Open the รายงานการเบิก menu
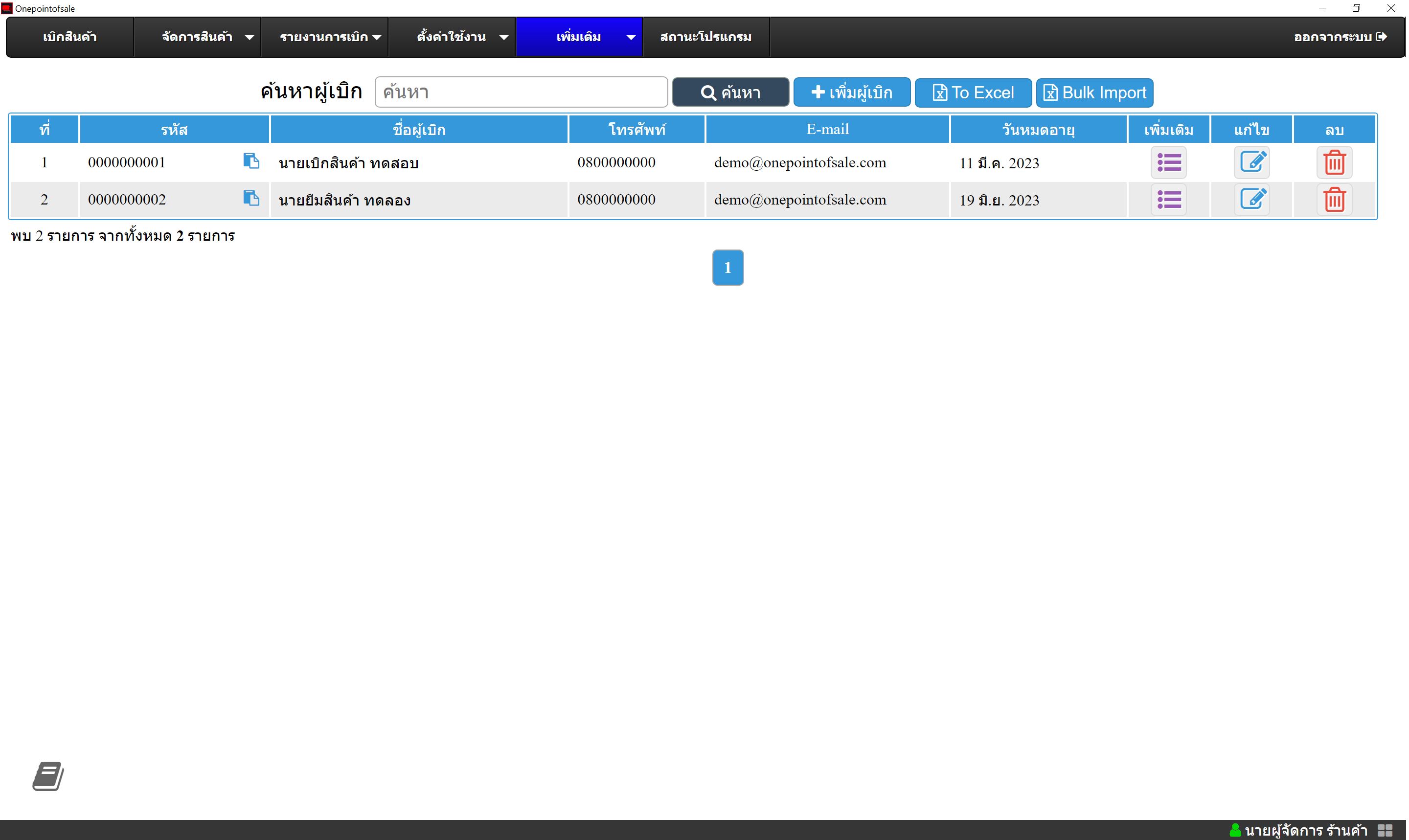 click(x=324, y=37)
